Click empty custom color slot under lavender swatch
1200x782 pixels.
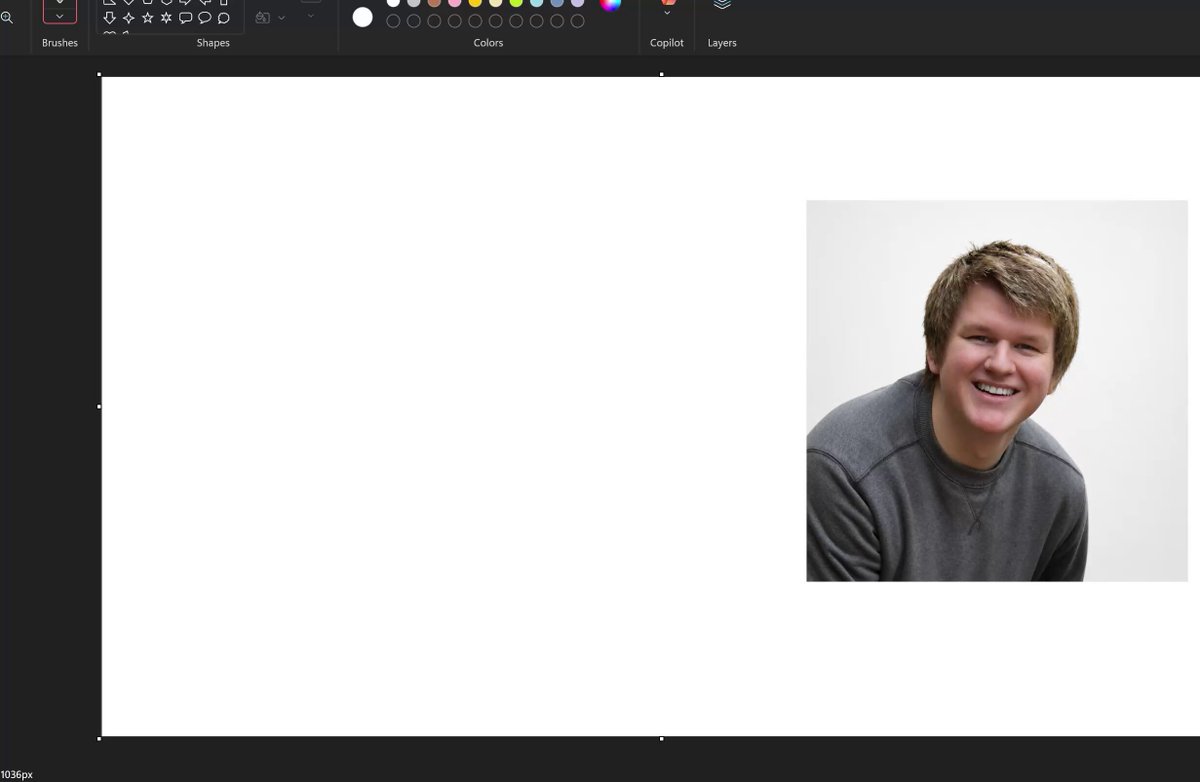click(578, 21)
